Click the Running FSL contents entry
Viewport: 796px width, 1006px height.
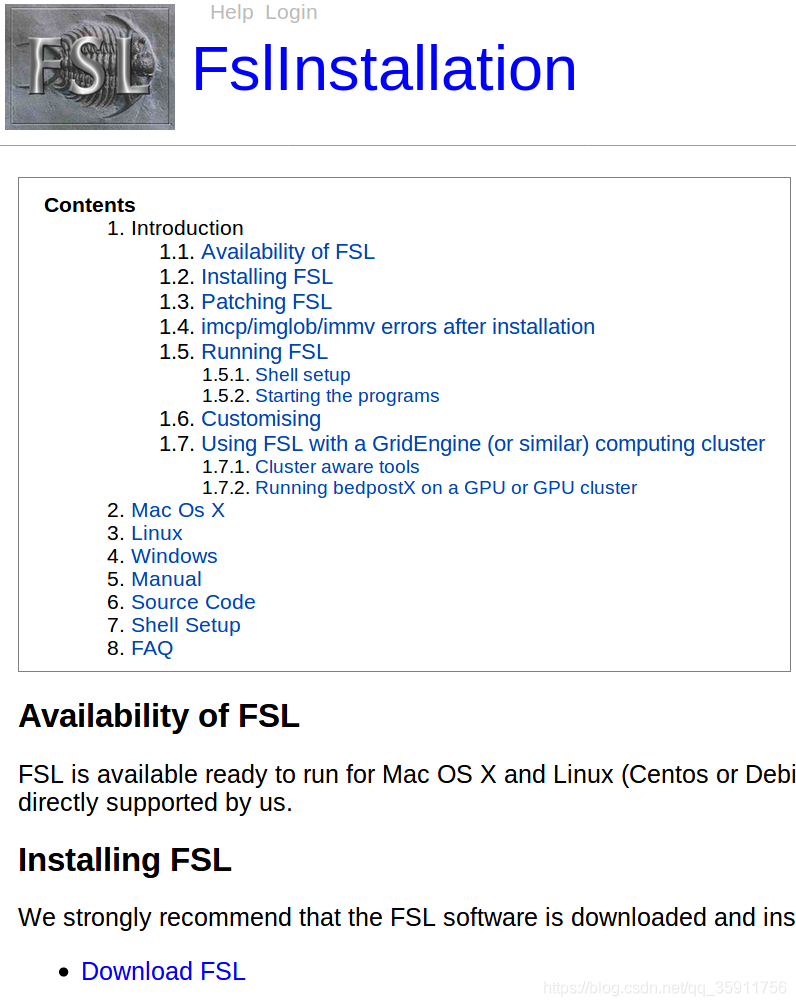(263, 351)
